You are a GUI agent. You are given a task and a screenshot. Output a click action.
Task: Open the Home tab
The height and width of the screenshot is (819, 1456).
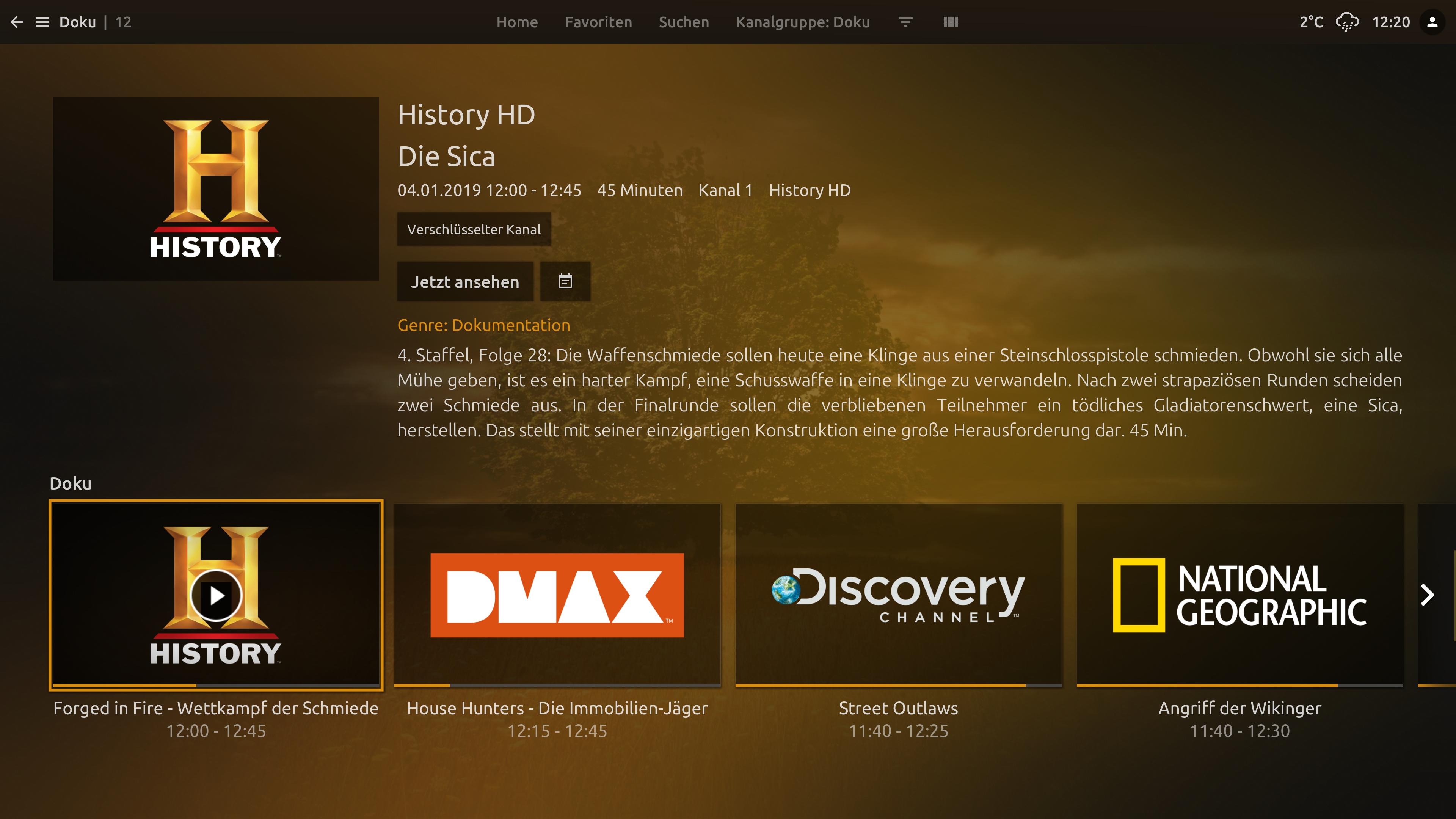(517, 22)
